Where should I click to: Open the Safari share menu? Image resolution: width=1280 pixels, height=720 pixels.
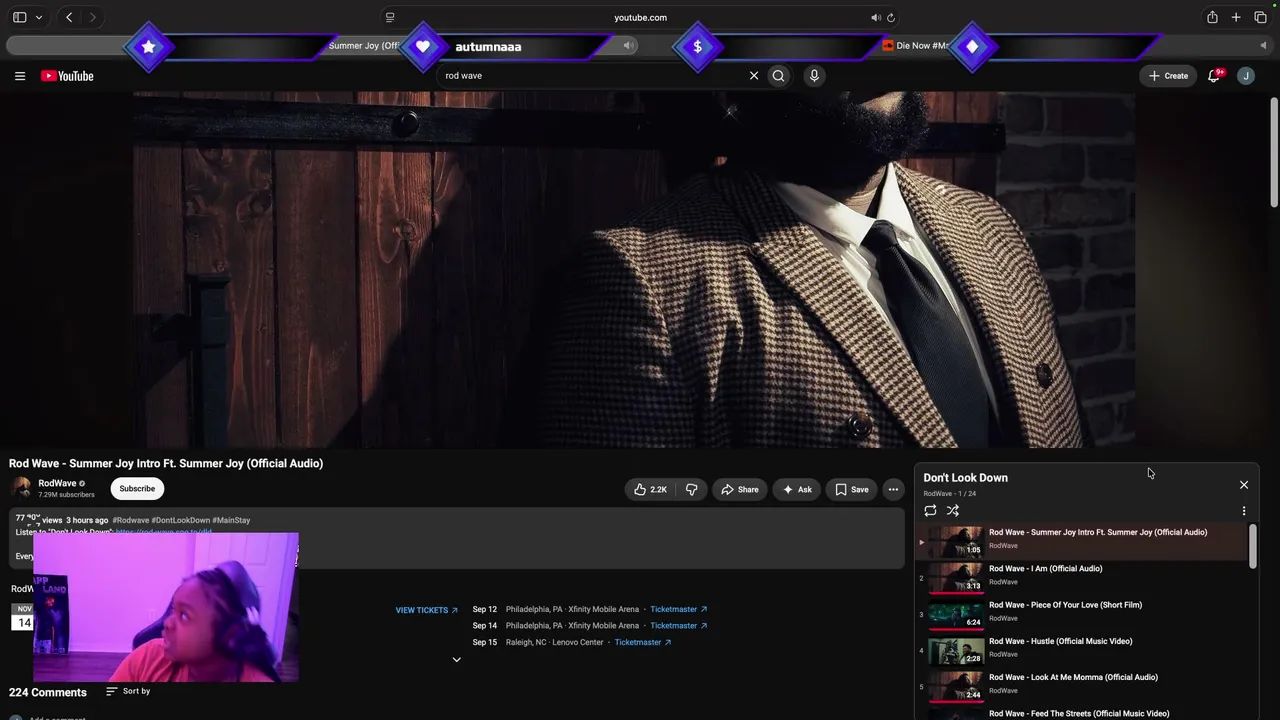coord(1212,17)
